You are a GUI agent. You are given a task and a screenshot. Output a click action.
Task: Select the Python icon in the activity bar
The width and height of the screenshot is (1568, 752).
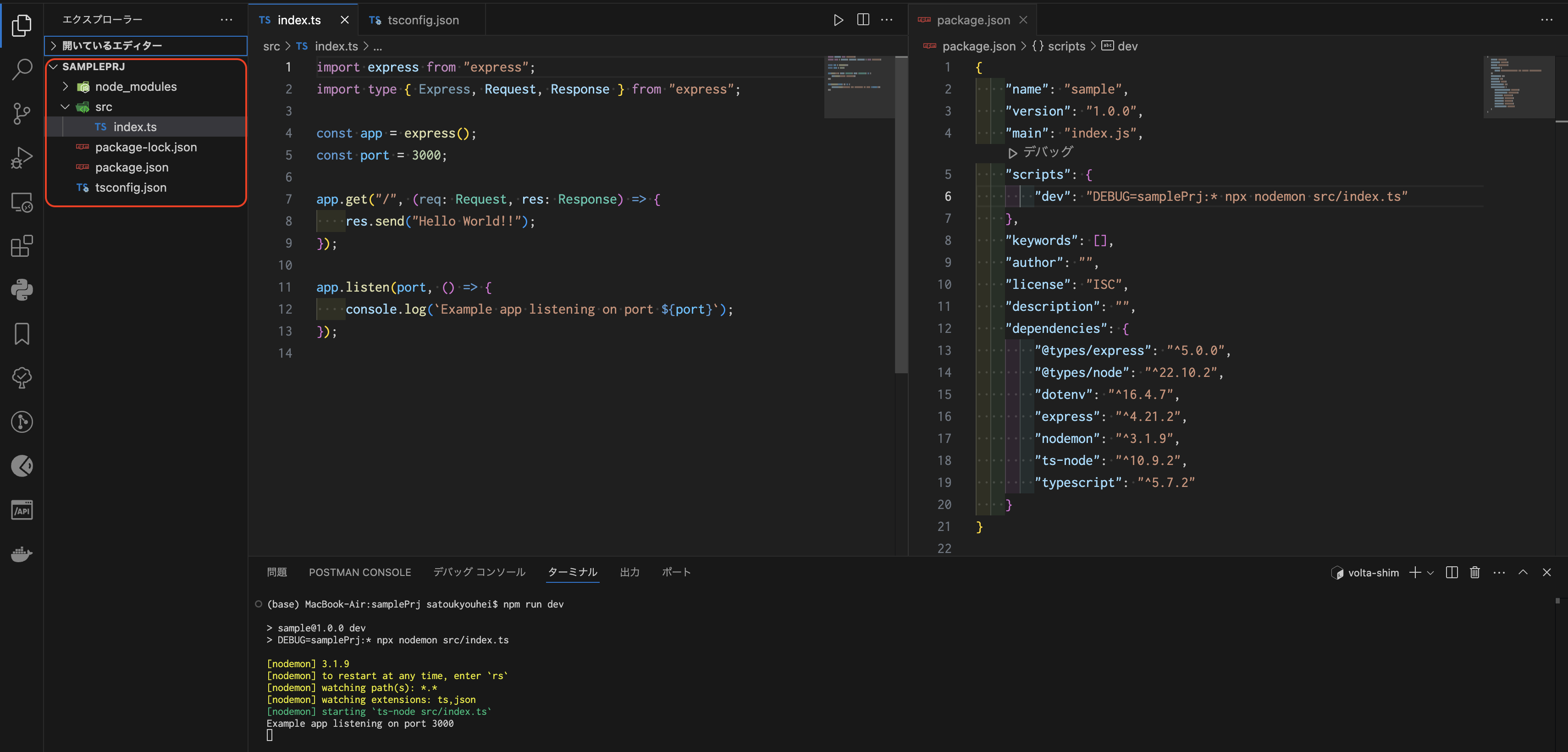[22, 290]
